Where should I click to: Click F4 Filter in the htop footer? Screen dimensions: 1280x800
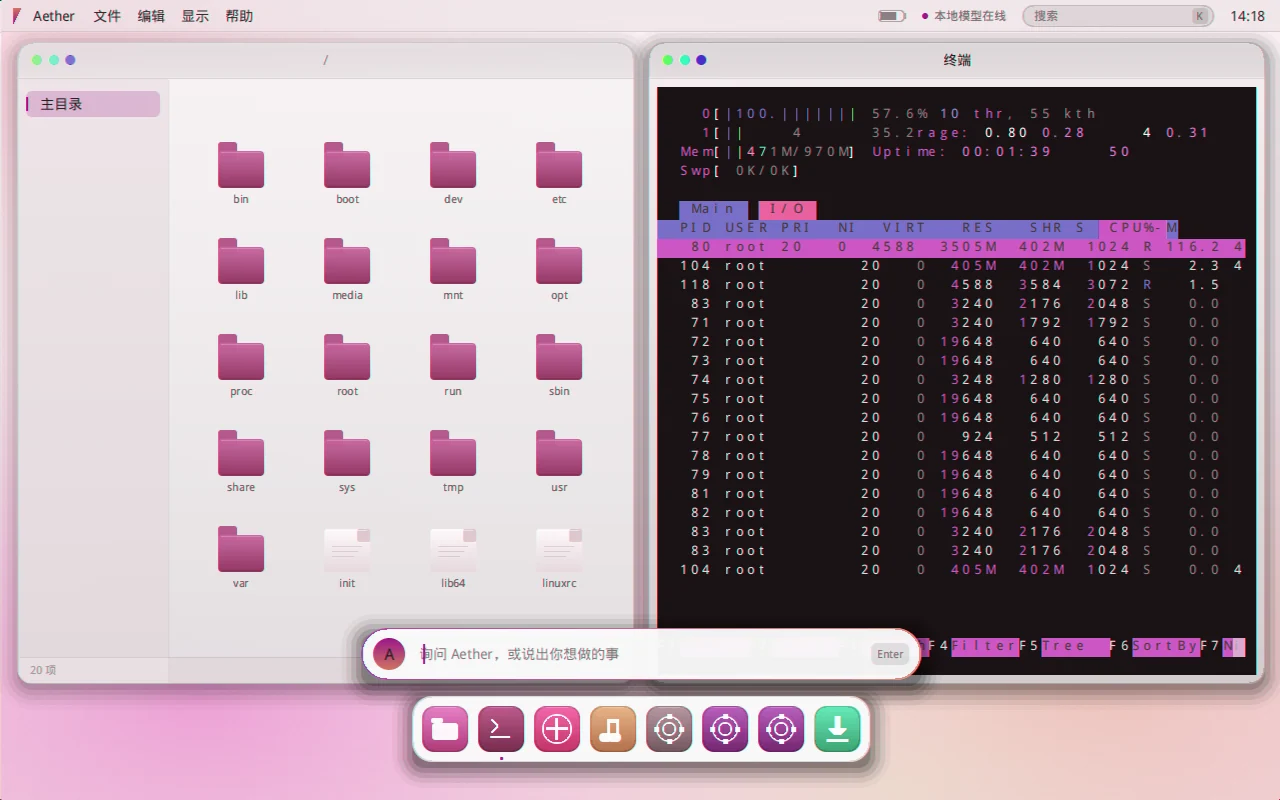click(974, 646)
